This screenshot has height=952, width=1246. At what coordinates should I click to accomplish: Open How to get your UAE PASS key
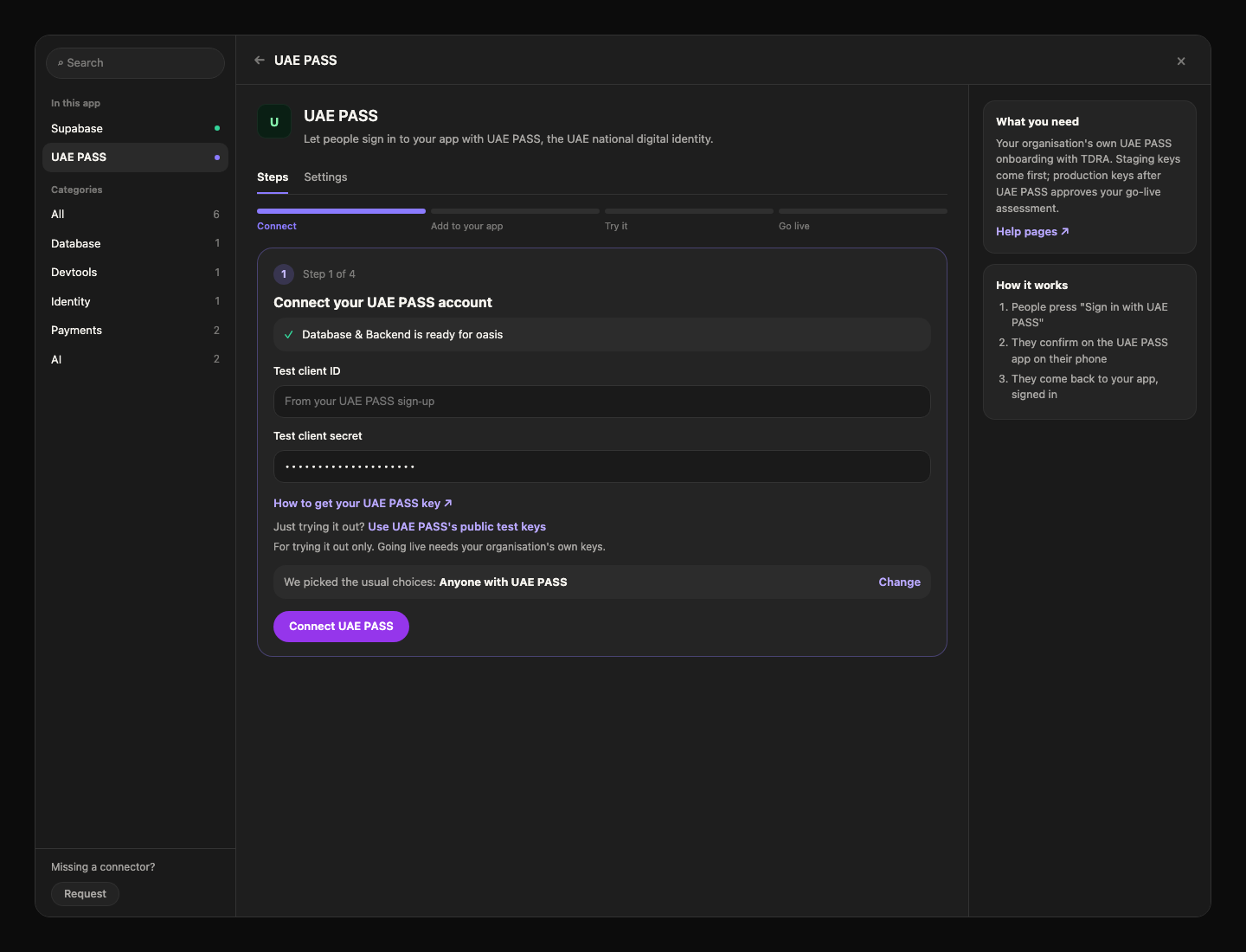coord(363,504)
